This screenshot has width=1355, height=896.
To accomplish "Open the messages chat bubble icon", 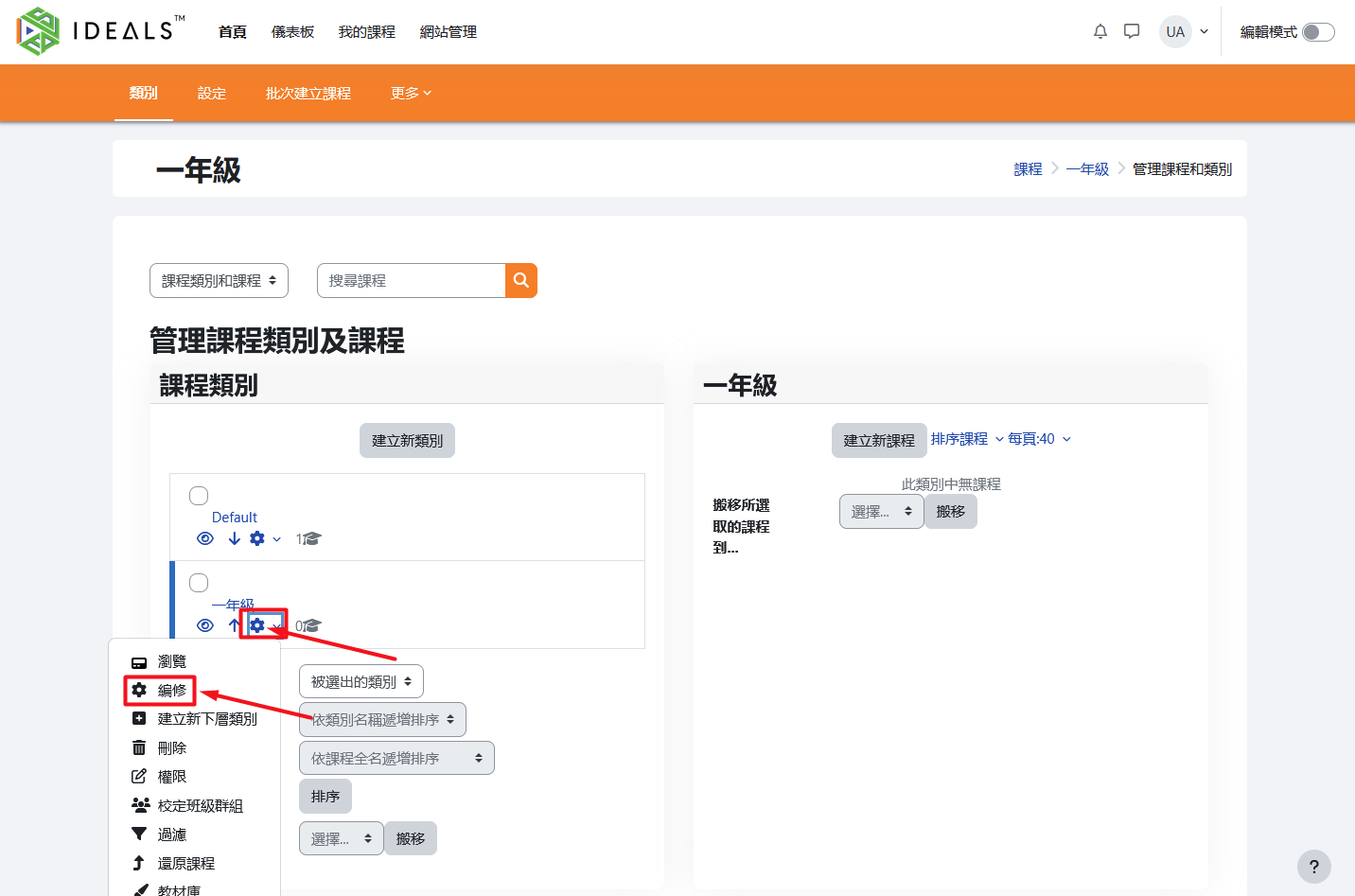I will (x=1132, y=31).
